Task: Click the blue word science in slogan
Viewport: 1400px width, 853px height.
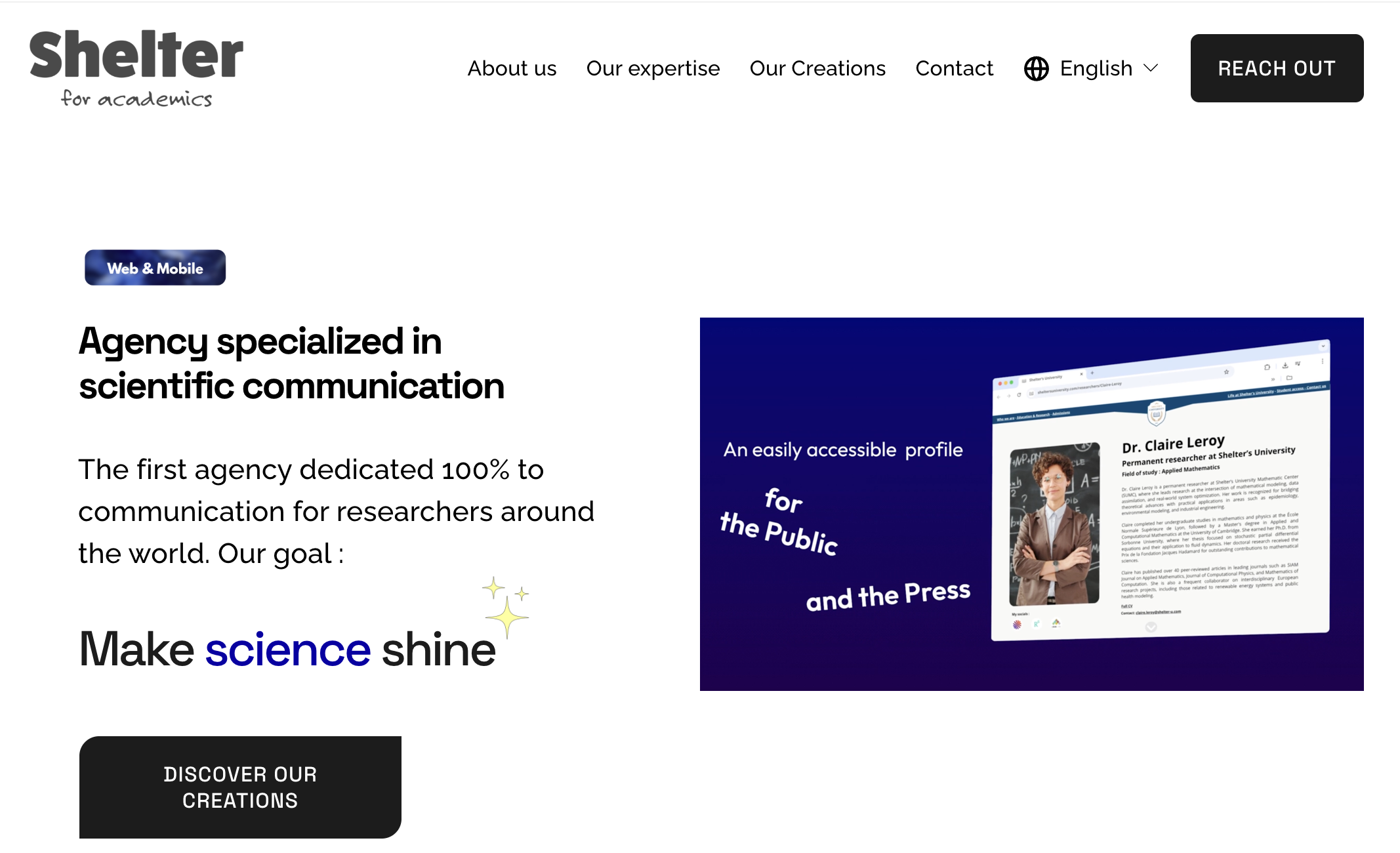Action: 288,650
